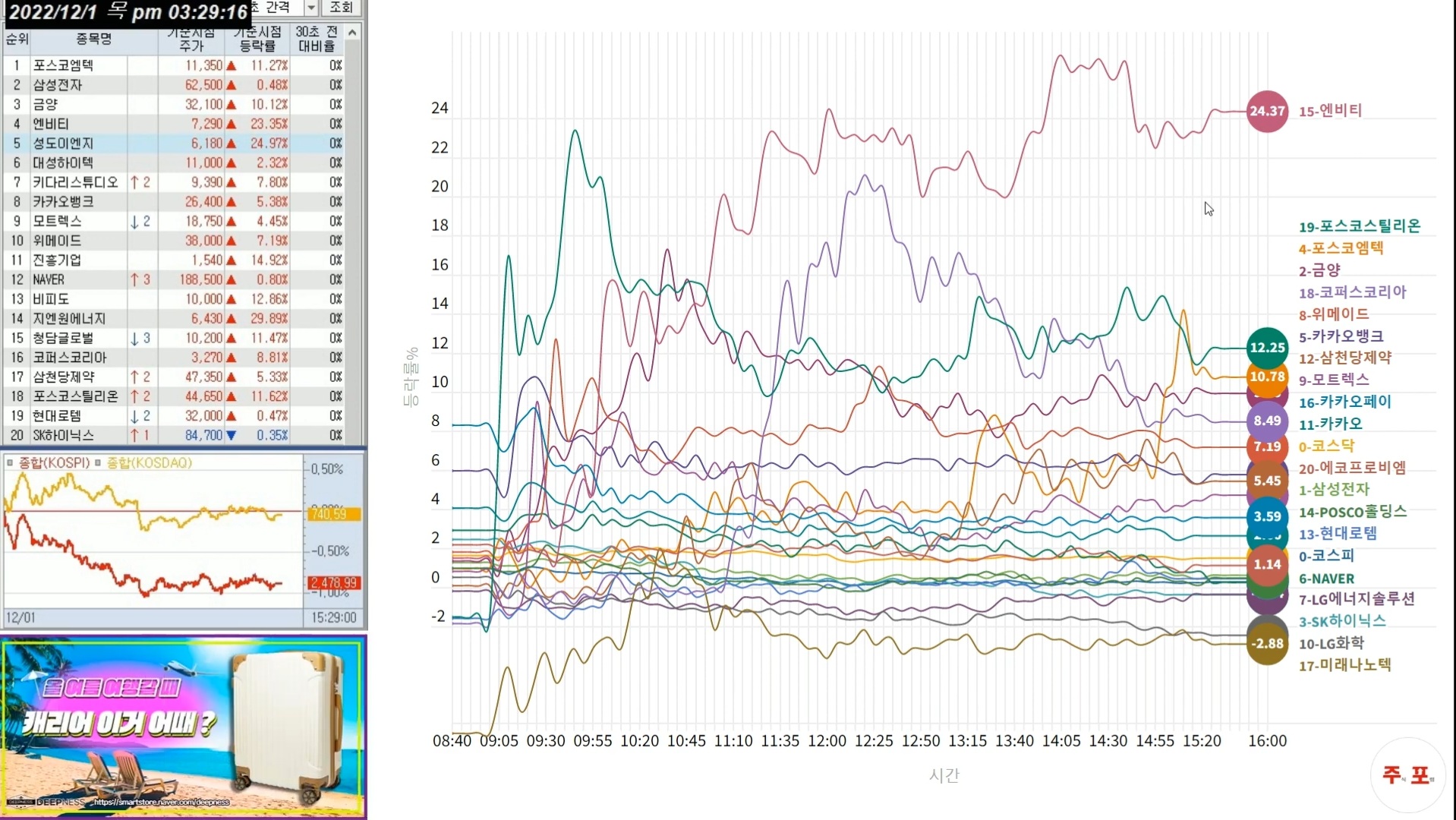The image size is (1456, 820).
Task: Click the 6-NAVER legend entry
Action: pos(1326,579)
